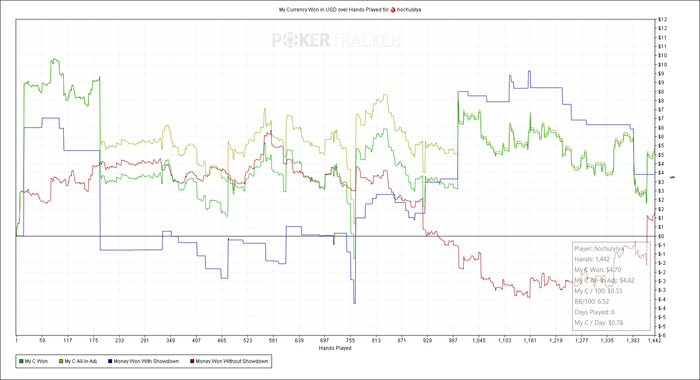Click the x-axis tick label 1,161
This screenshot has height=380, width=700.
(531, 341)
